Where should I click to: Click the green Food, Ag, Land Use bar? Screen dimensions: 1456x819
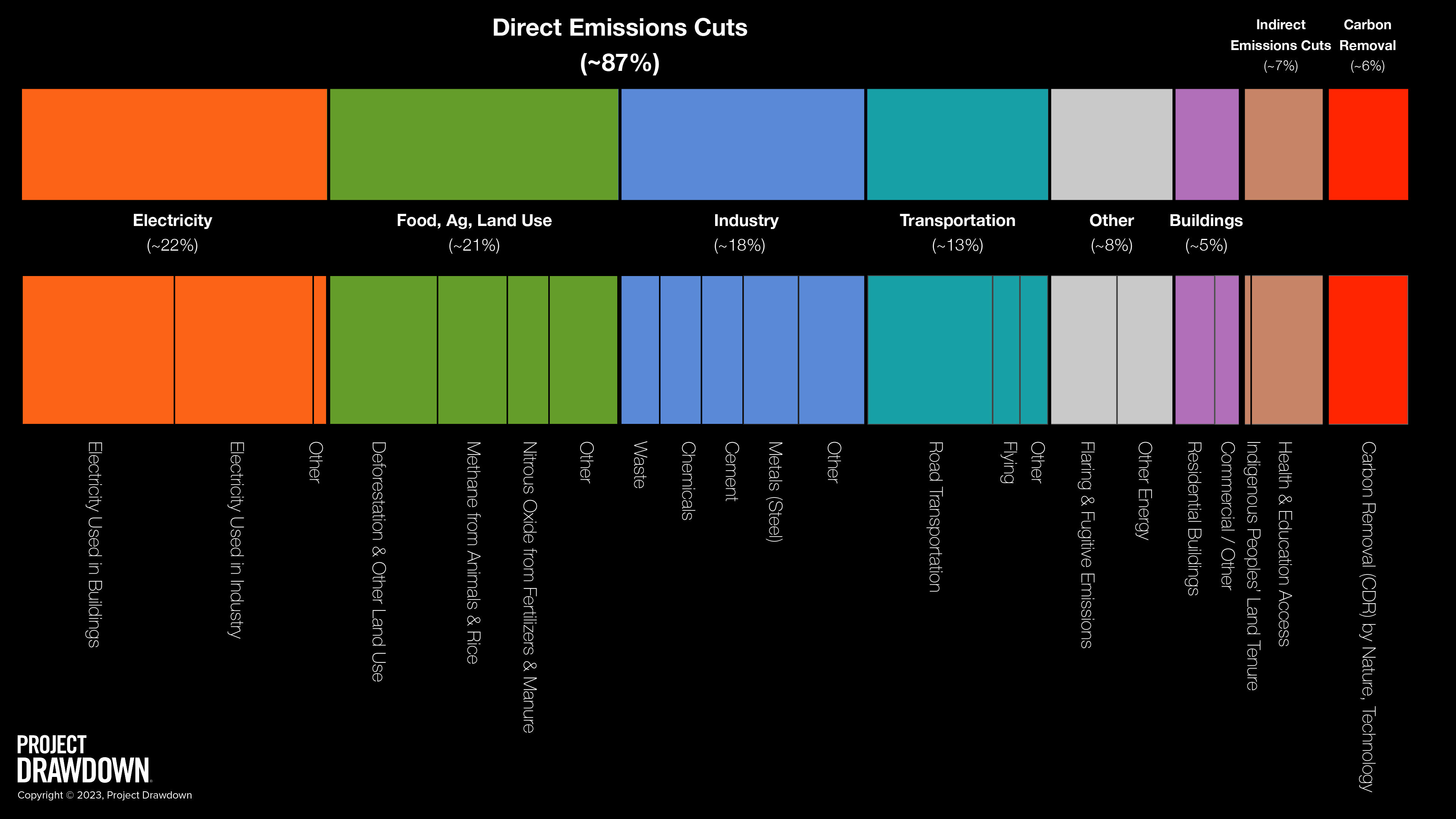tap(474, 144)
